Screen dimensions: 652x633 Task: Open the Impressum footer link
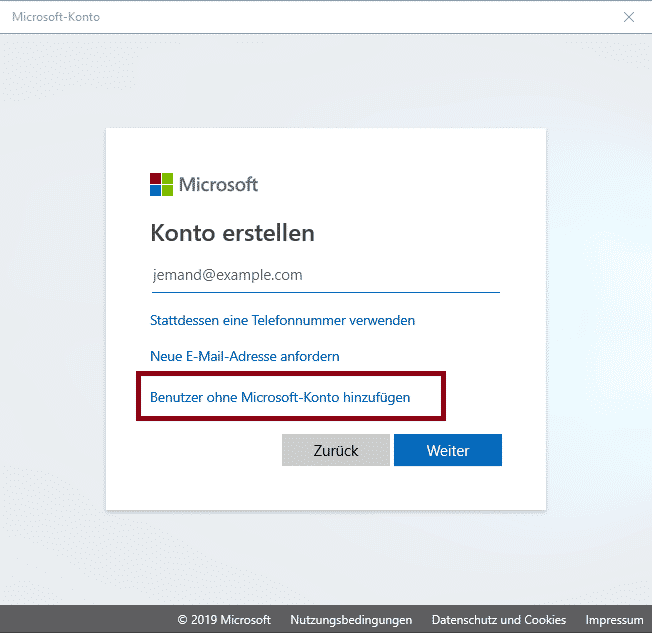click(x=614, y=620)
